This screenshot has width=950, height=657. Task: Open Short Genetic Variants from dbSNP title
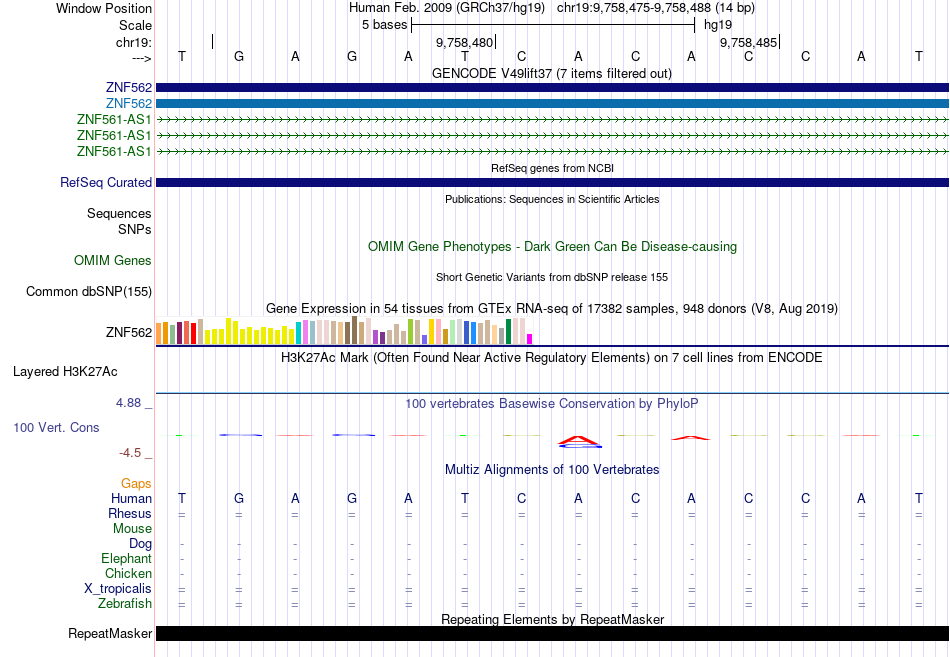click(x=552, y=277)
